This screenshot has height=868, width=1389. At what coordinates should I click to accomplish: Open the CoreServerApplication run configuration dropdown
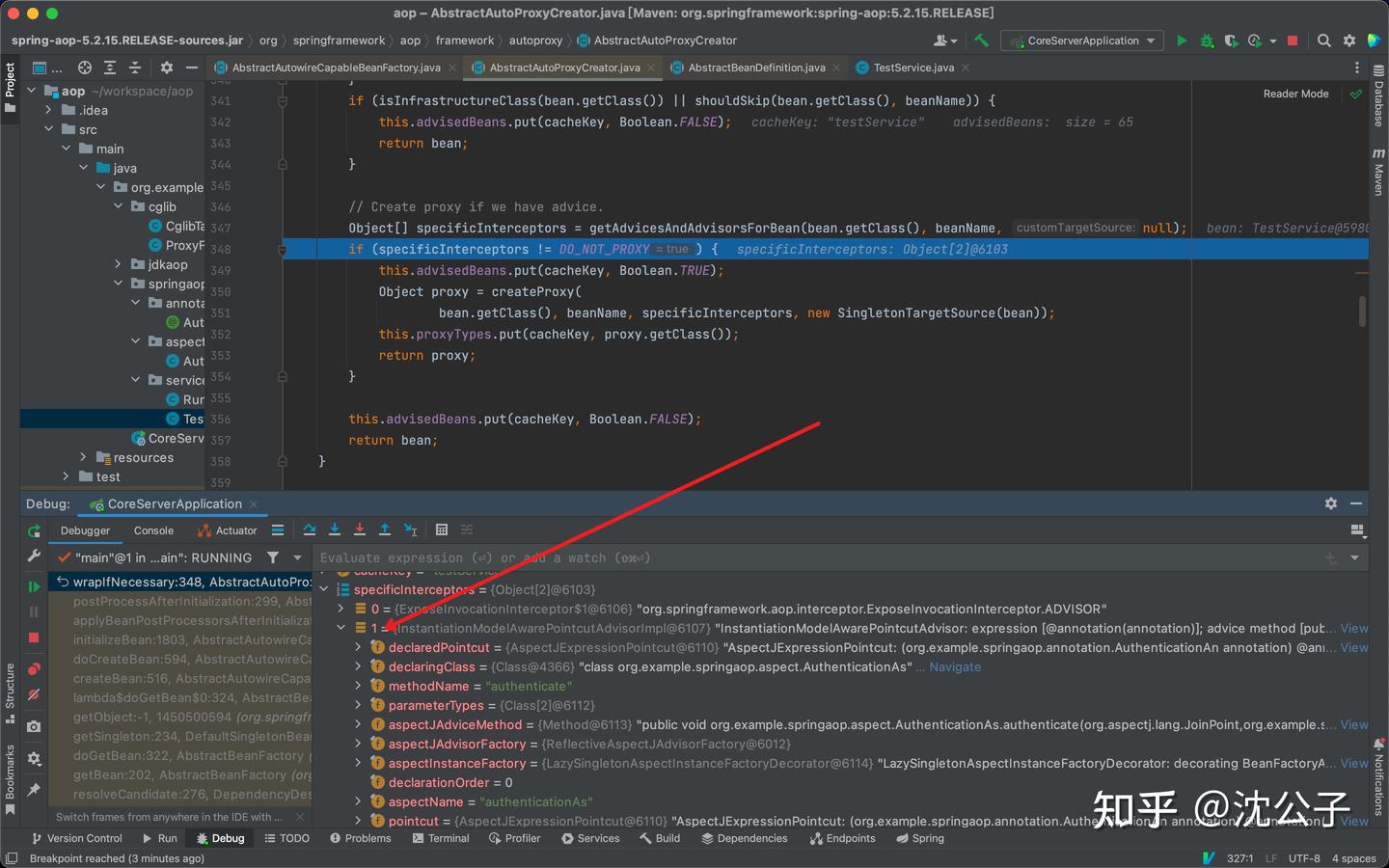coord(1081,41)
